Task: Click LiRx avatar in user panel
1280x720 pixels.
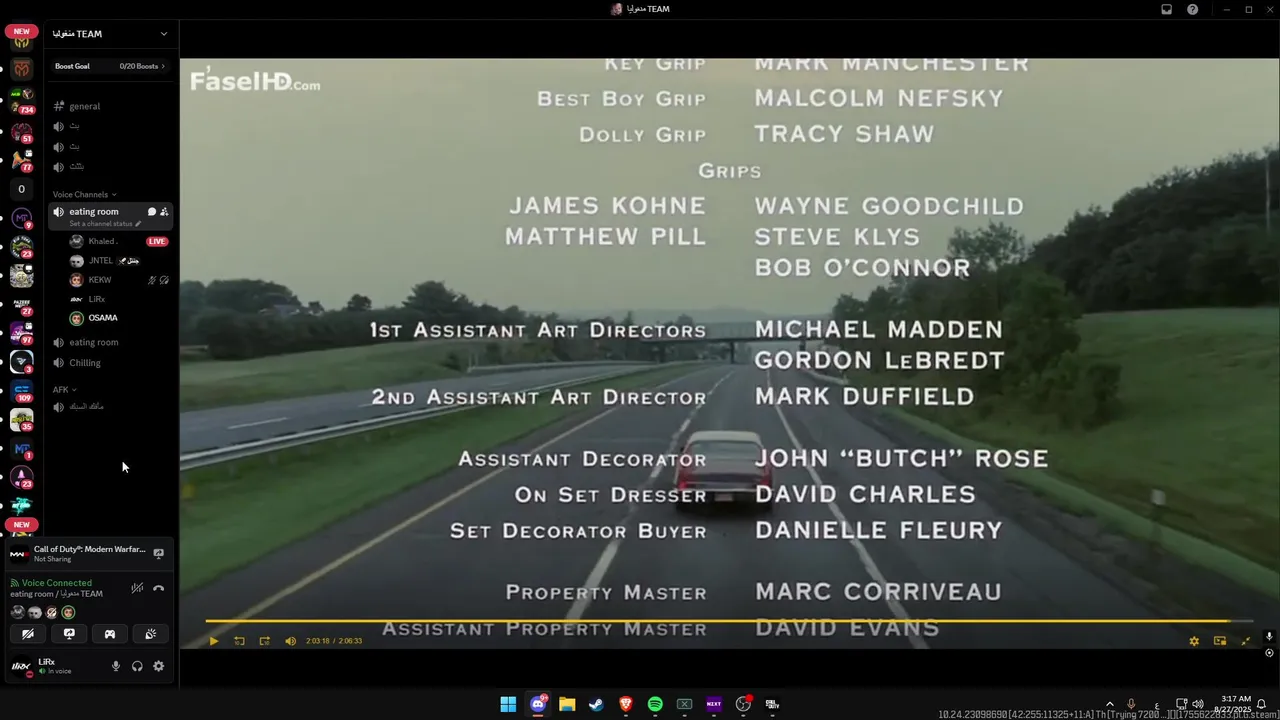Action: (21, 666)
